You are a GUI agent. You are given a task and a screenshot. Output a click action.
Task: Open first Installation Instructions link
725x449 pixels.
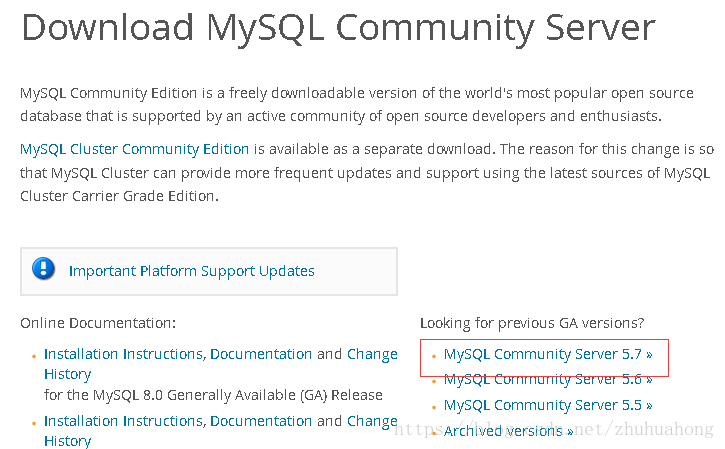123,354
